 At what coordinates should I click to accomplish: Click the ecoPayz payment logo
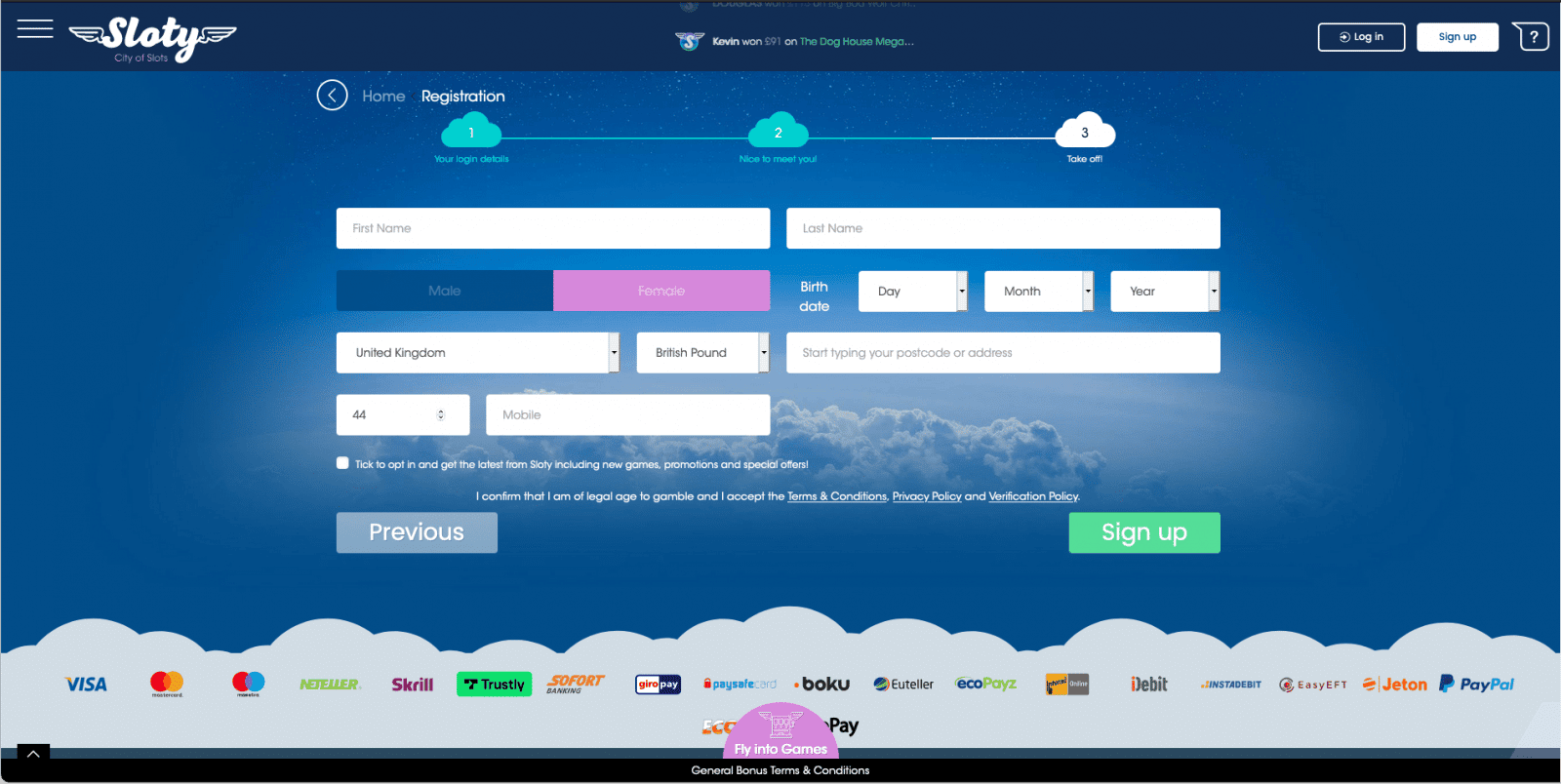click(x=986, y=684)
